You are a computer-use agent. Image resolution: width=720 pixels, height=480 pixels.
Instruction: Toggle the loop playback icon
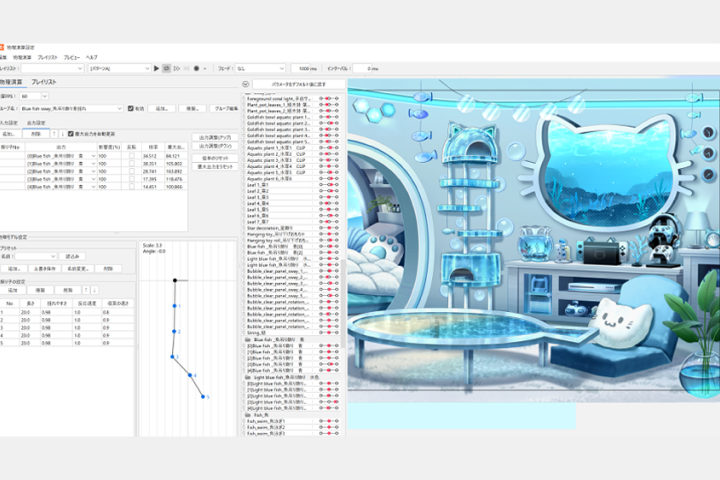pos(167,68)
